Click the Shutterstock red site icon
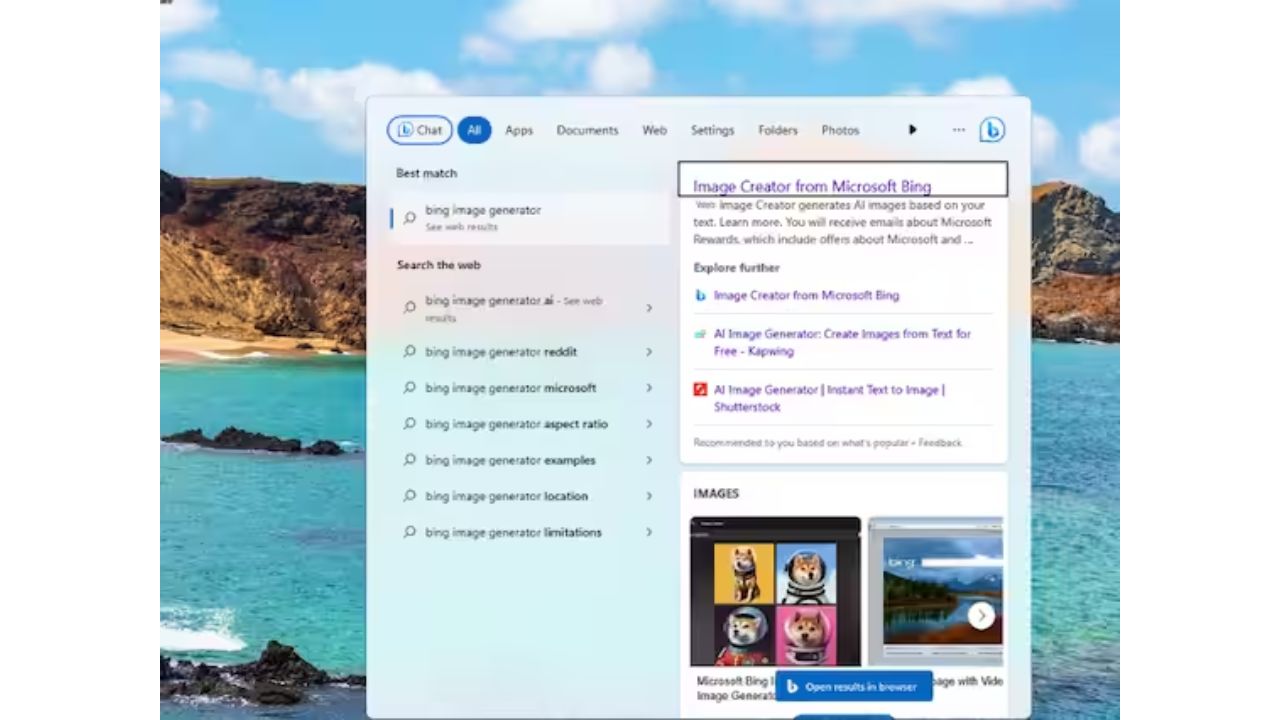This screenshot has width=1280, height=720. pos(700,390)
